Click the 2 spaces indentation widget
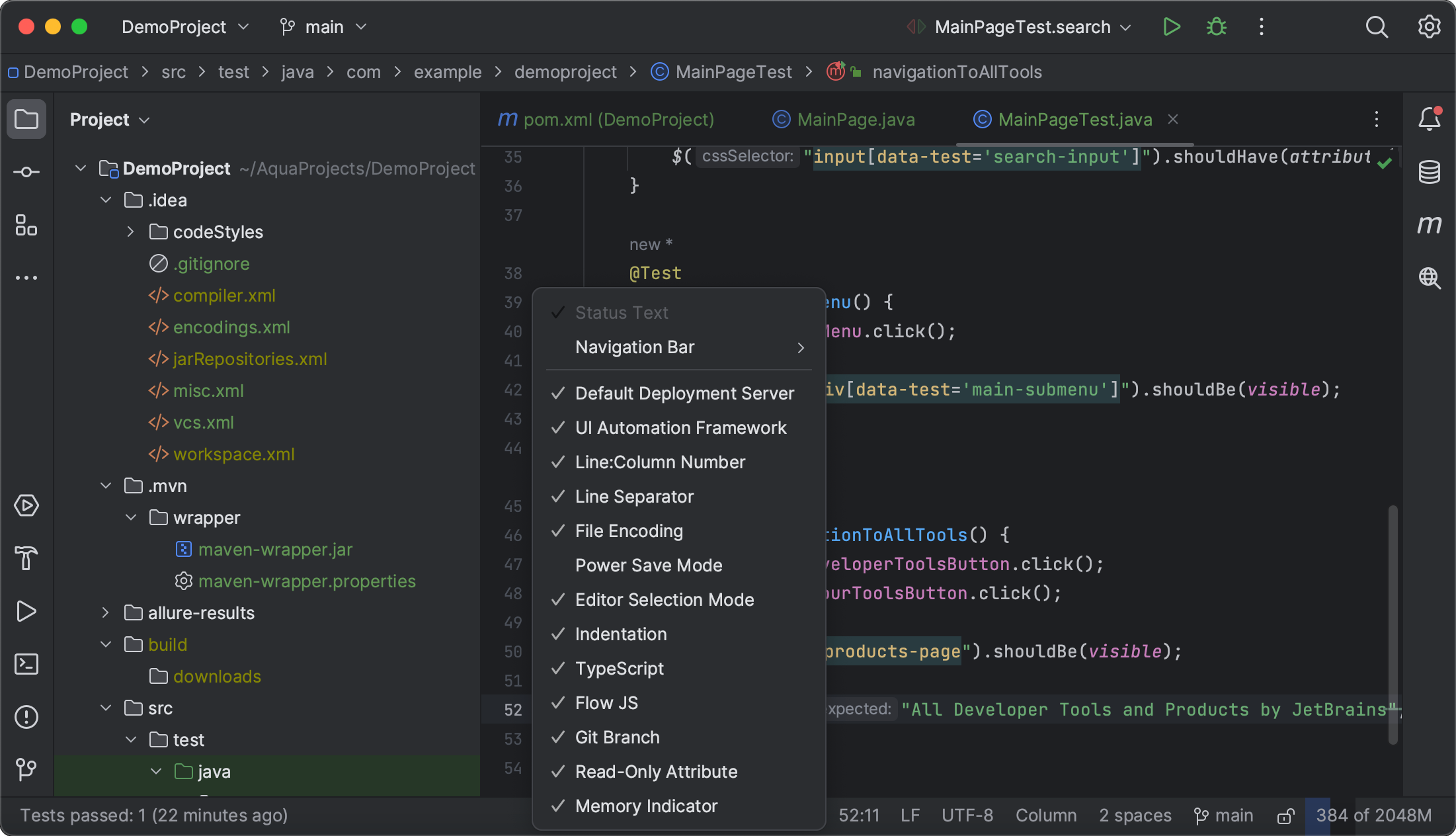1456x836 pixels. tap(1135, 815)
